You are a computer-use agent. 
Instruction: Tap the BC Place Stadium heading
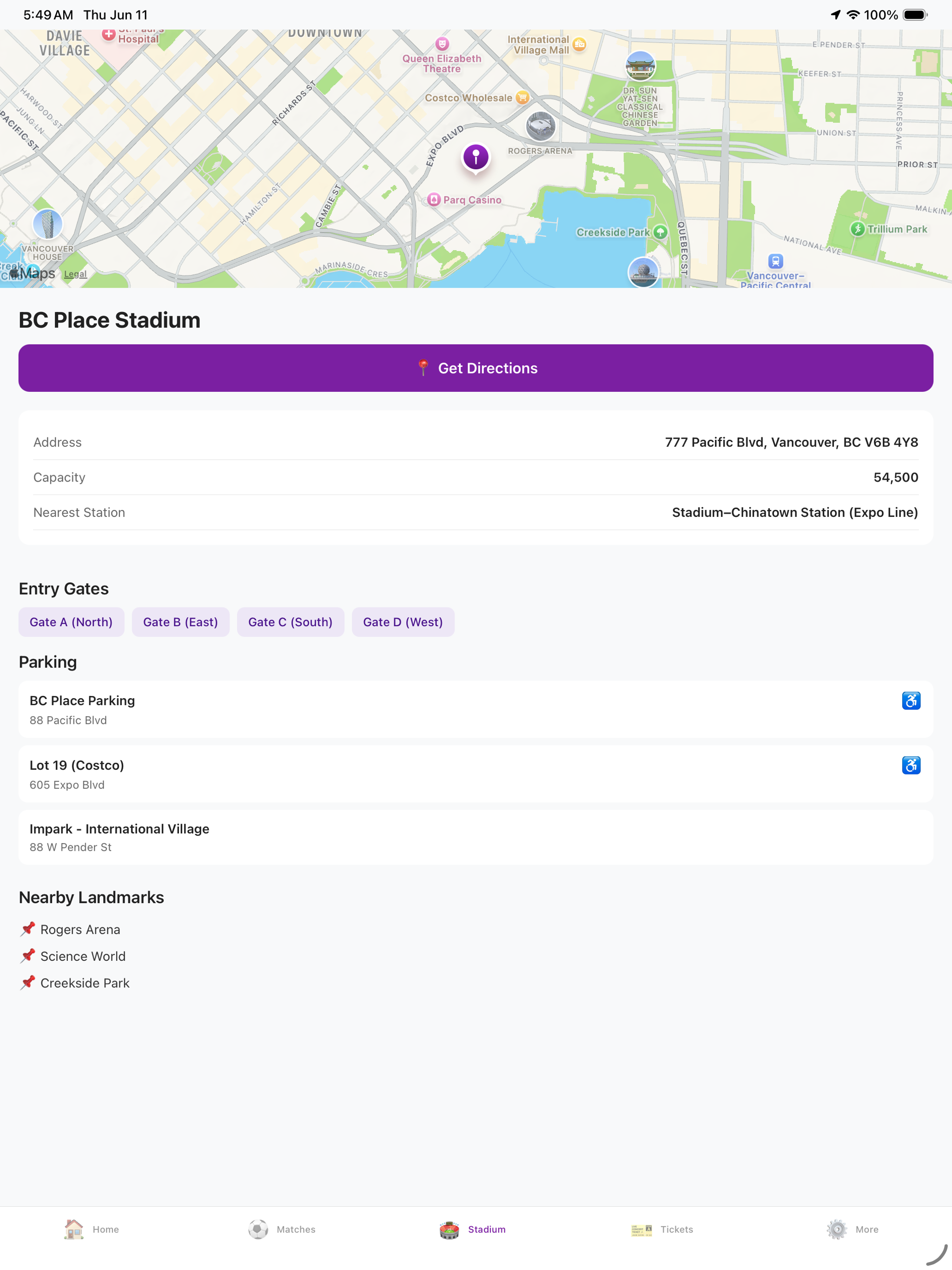point(110,320)
